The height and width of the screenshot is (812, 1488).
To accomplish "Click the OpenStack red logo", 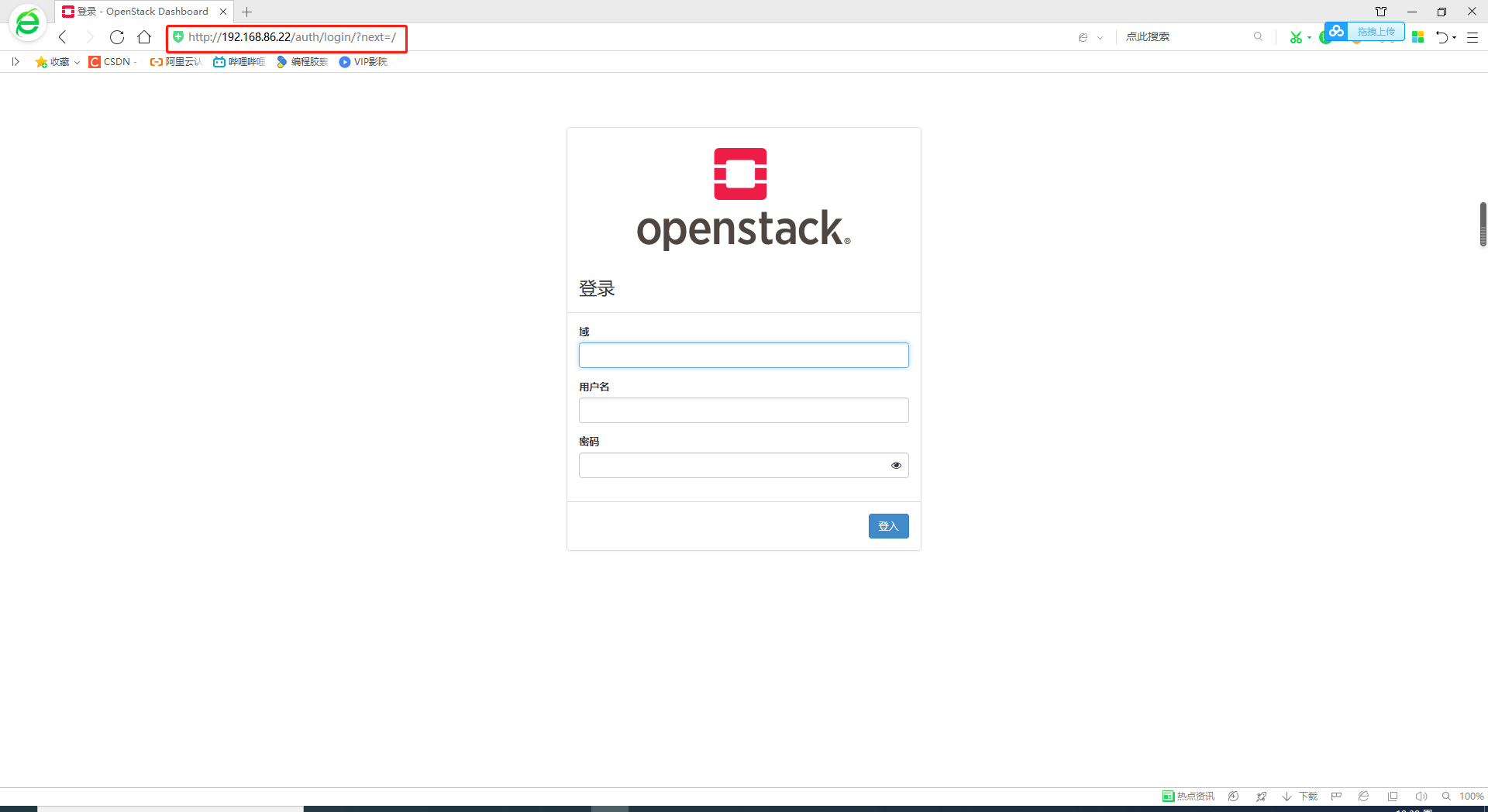I will tap(740, 174).
